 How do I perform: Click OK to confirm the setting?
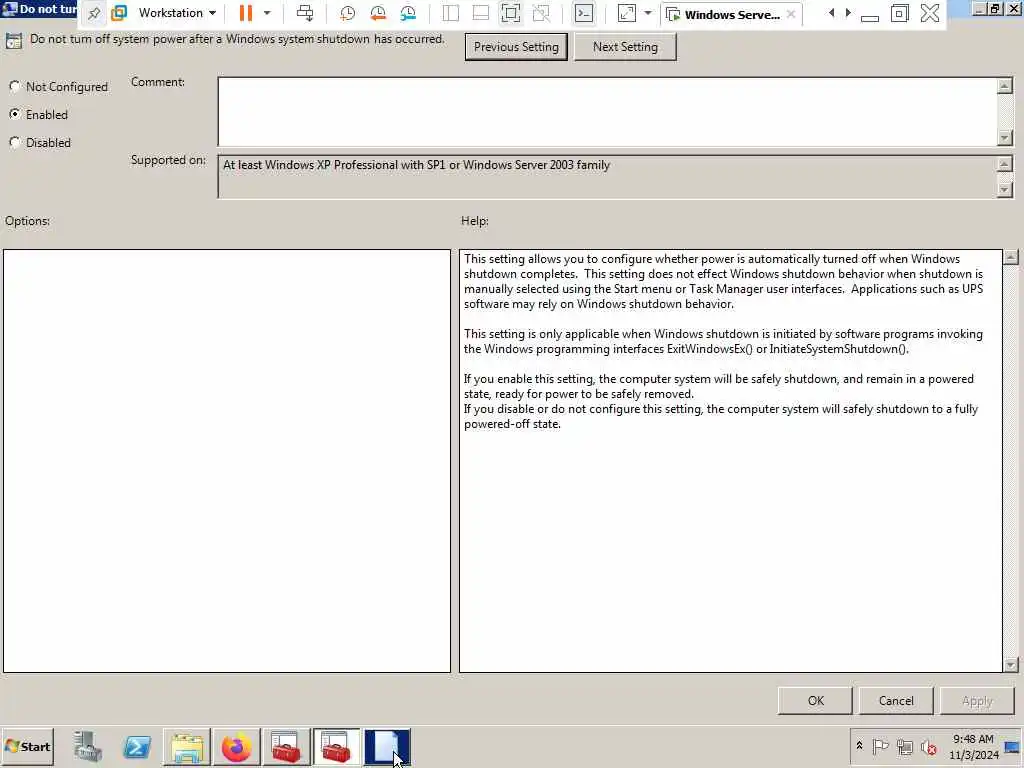click(x=815, y=701)
